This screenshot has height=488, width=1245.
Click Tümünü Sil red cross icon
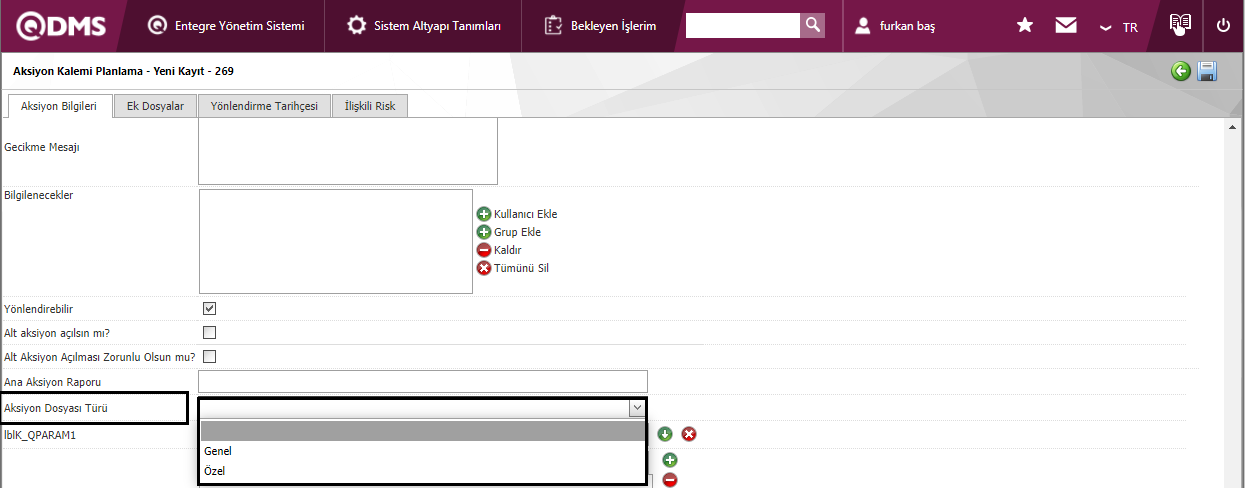point(484,268)
